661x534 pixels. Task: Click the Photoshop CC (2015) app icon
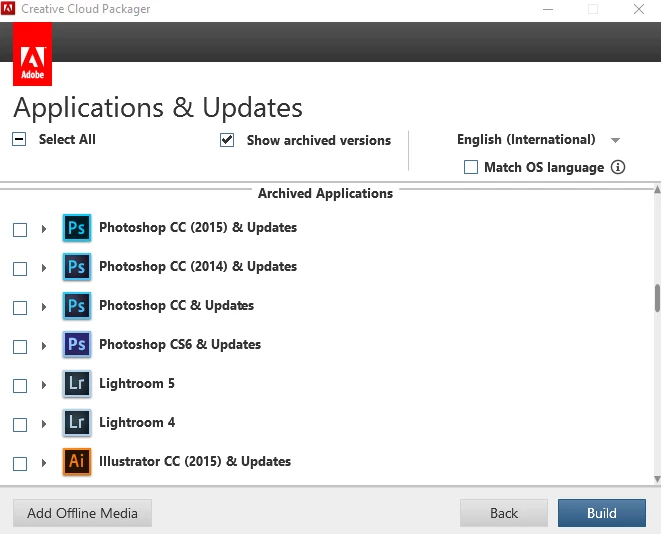pyautogui.click(x=77, y=228)
